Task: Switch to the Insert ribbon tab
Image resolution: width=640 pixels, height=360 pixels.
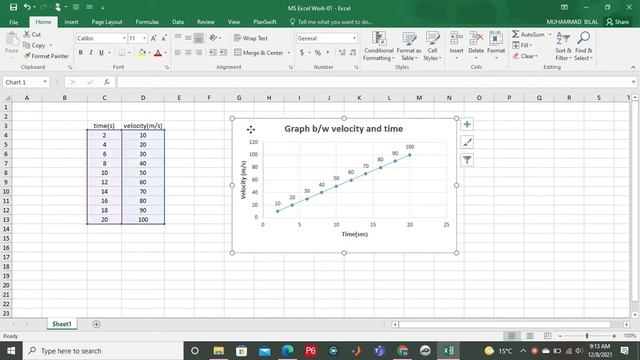Action: (71, 22)
